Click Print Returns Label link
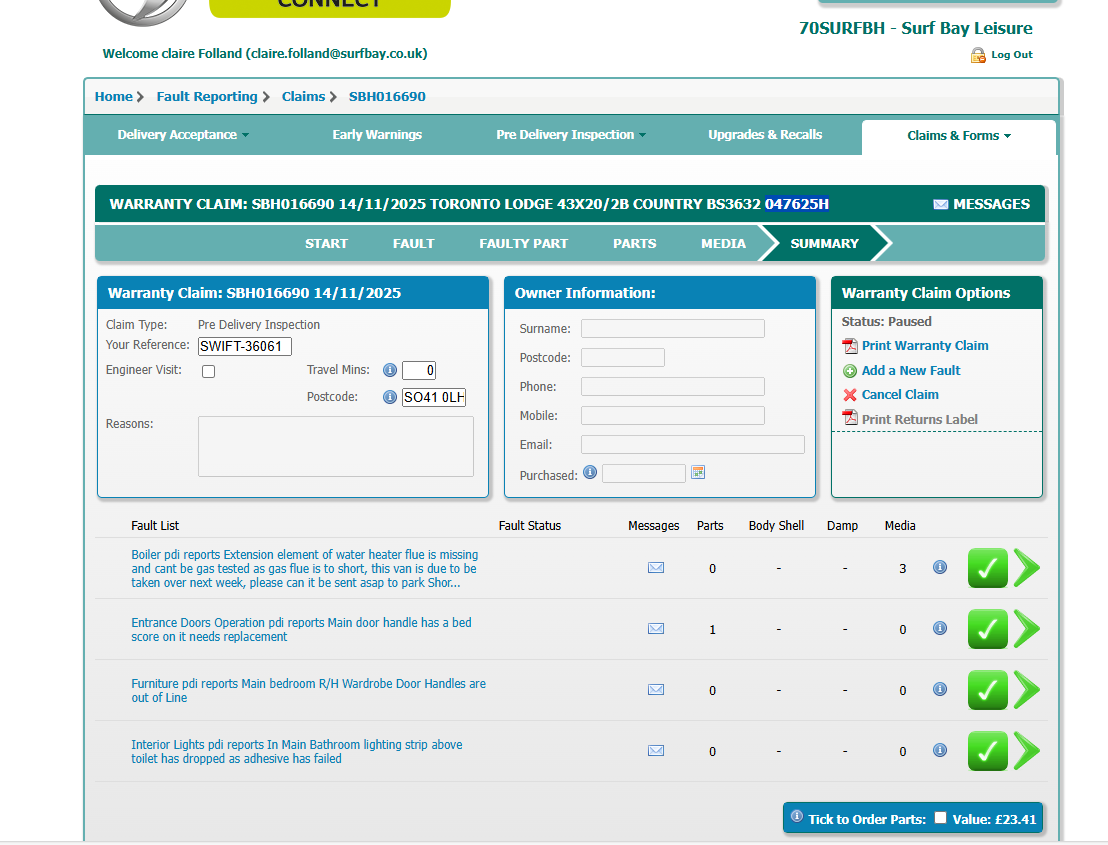The image size is (1108, 845). click(919, 420)
